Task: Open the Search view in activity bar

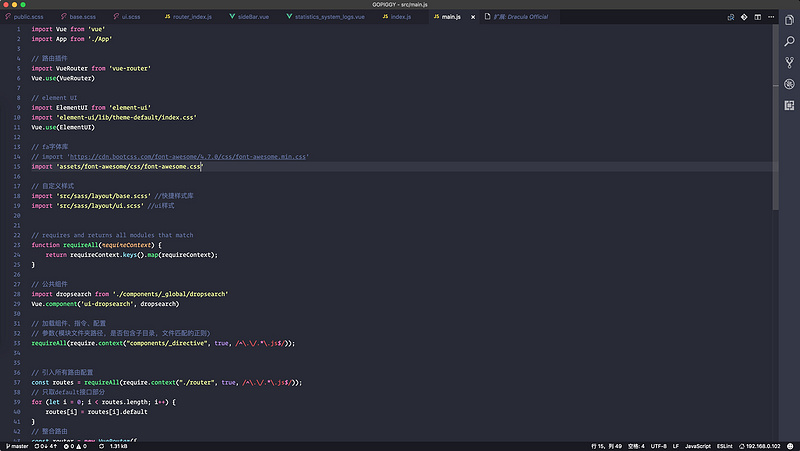Action: [789, 41]
